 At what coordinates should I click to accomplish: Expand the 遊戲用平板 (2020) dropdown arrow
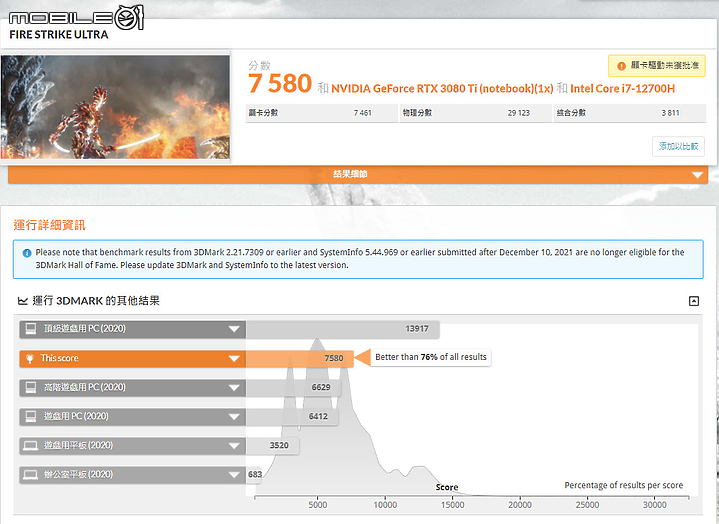[234, 445]
